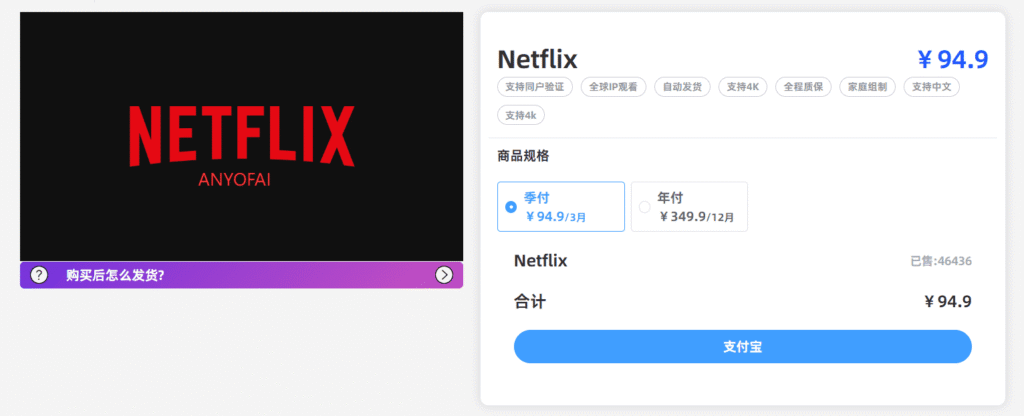
Task: Click the 全程质保 tag
Action: click(803, 87)
